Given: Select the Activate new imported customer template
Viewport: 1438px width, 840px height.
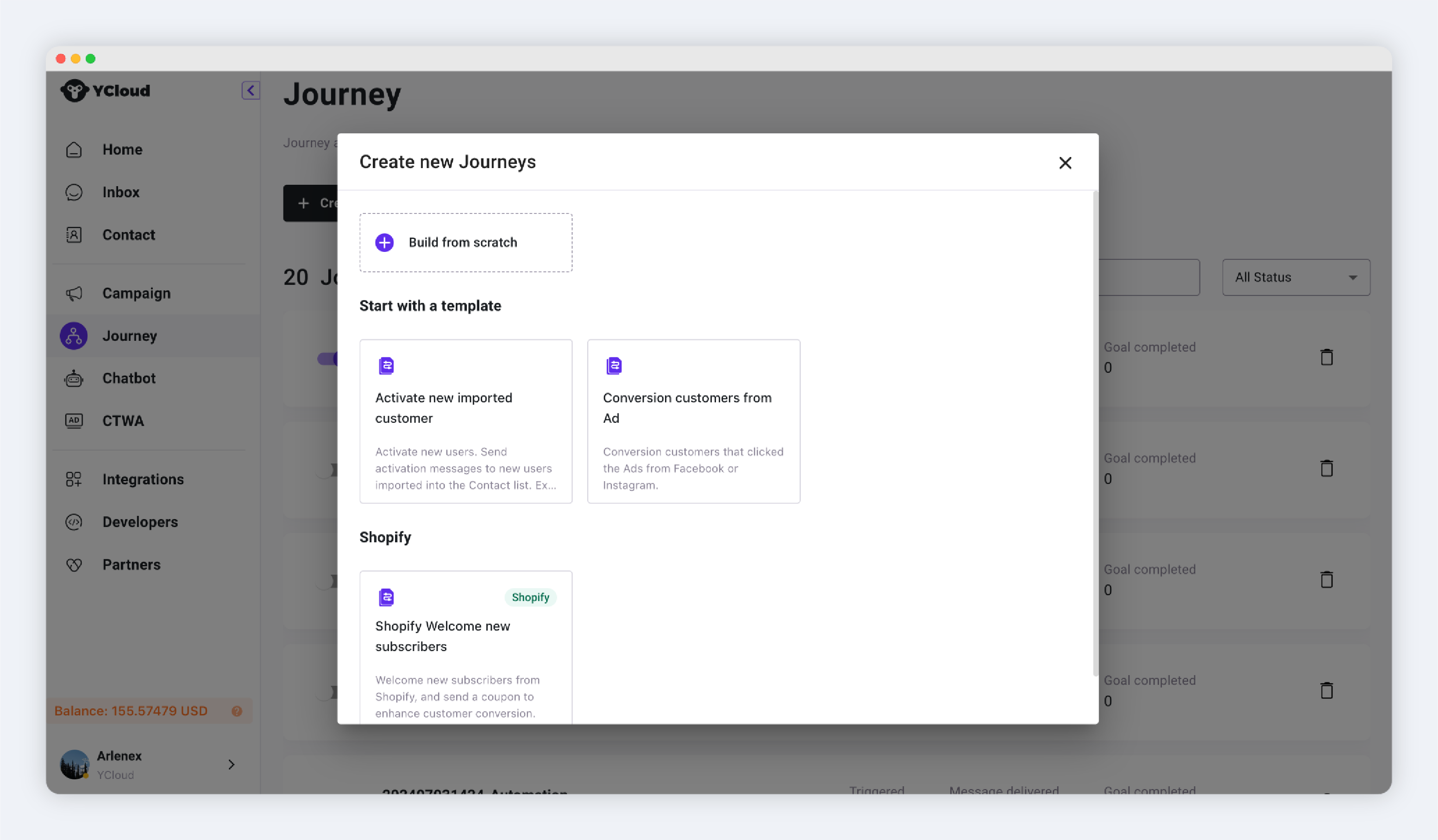Looking at the screenshot, I should 465,421.
